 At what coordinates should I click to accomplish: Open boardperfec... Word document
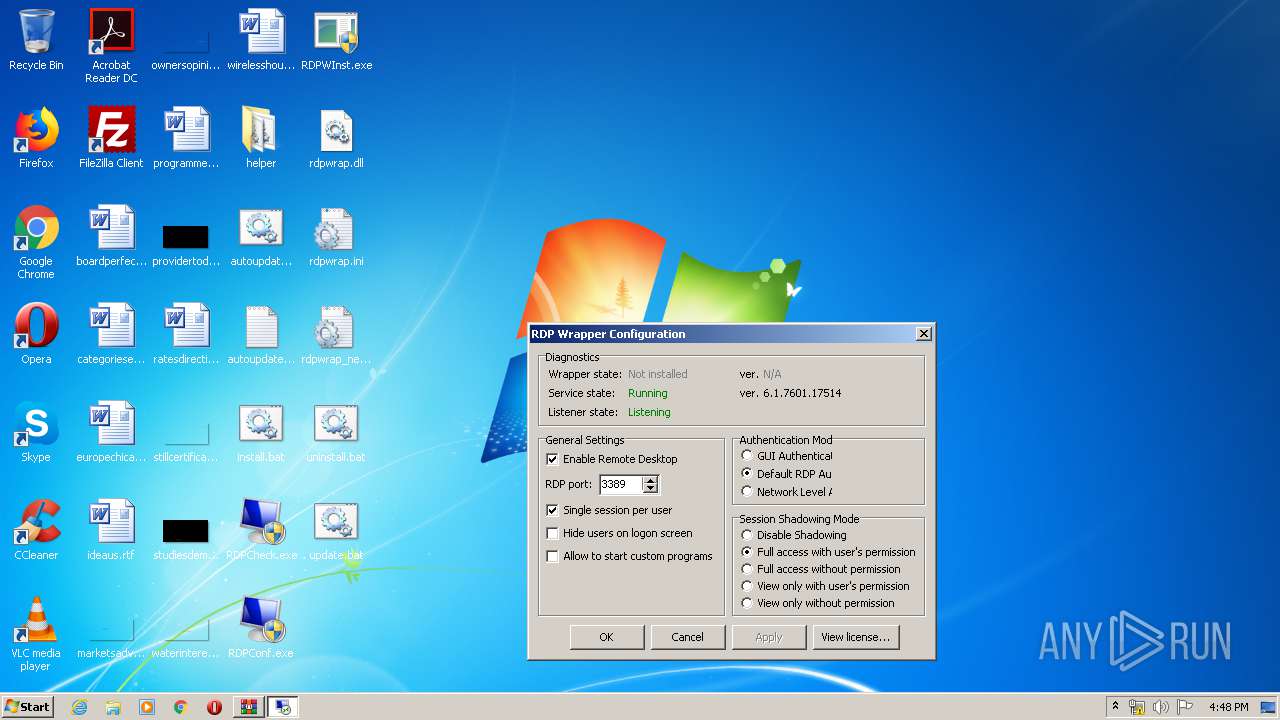point(111,236)
